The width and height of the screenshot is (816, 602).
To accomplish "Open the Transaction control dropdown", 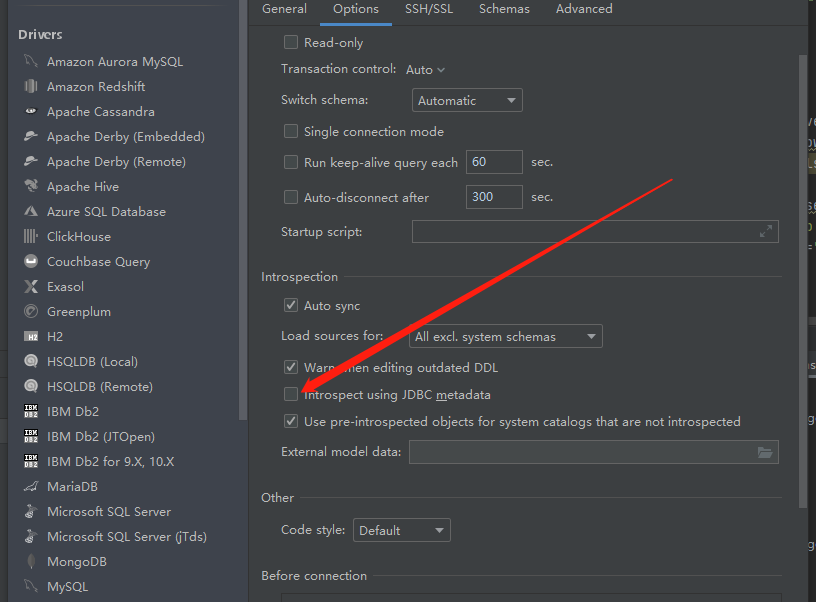I will pos(424,69).
